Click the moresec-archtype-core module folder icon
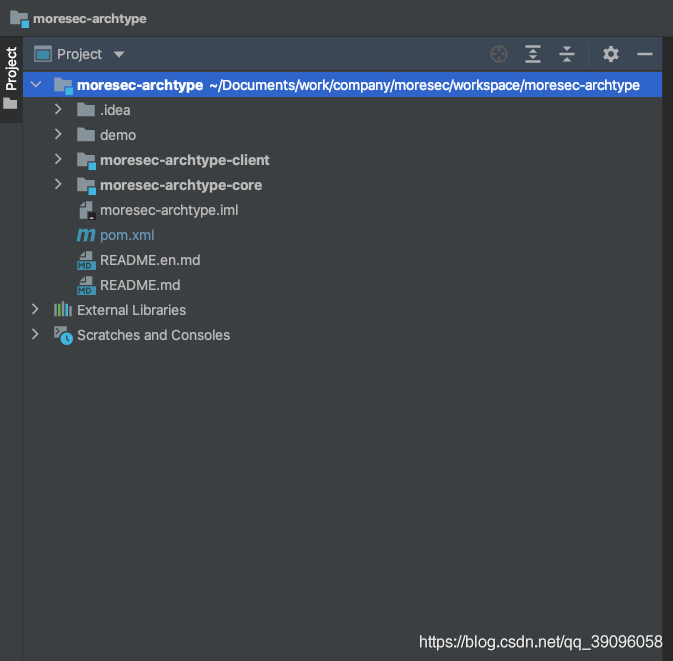 click(86, 186)
